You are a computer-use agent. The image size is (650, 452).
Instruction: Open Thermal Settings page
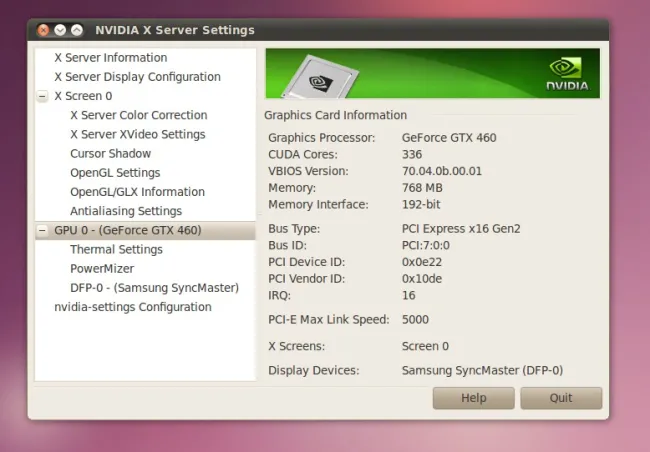[x=116, y=250]
